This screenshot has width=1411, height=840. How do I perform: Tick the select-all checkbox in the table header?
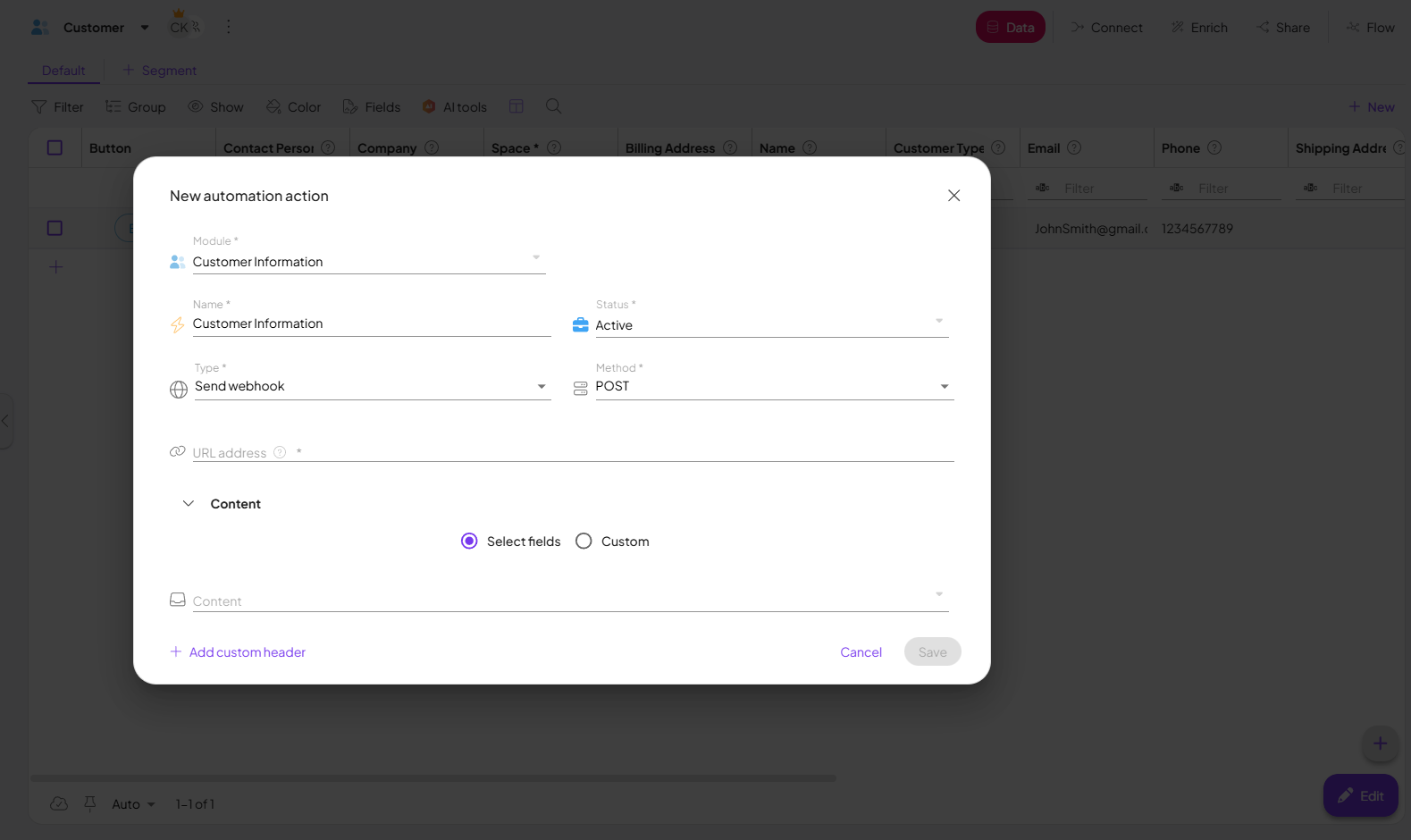[x=55, y=148]
